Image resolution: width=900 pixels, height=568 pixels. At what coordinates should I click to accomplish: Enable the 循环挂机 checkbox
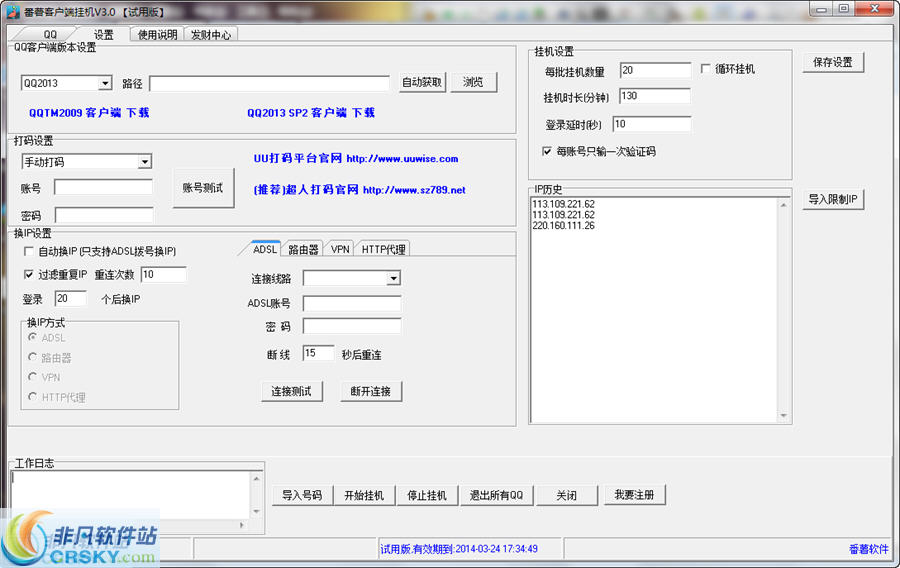click(705, 69)
